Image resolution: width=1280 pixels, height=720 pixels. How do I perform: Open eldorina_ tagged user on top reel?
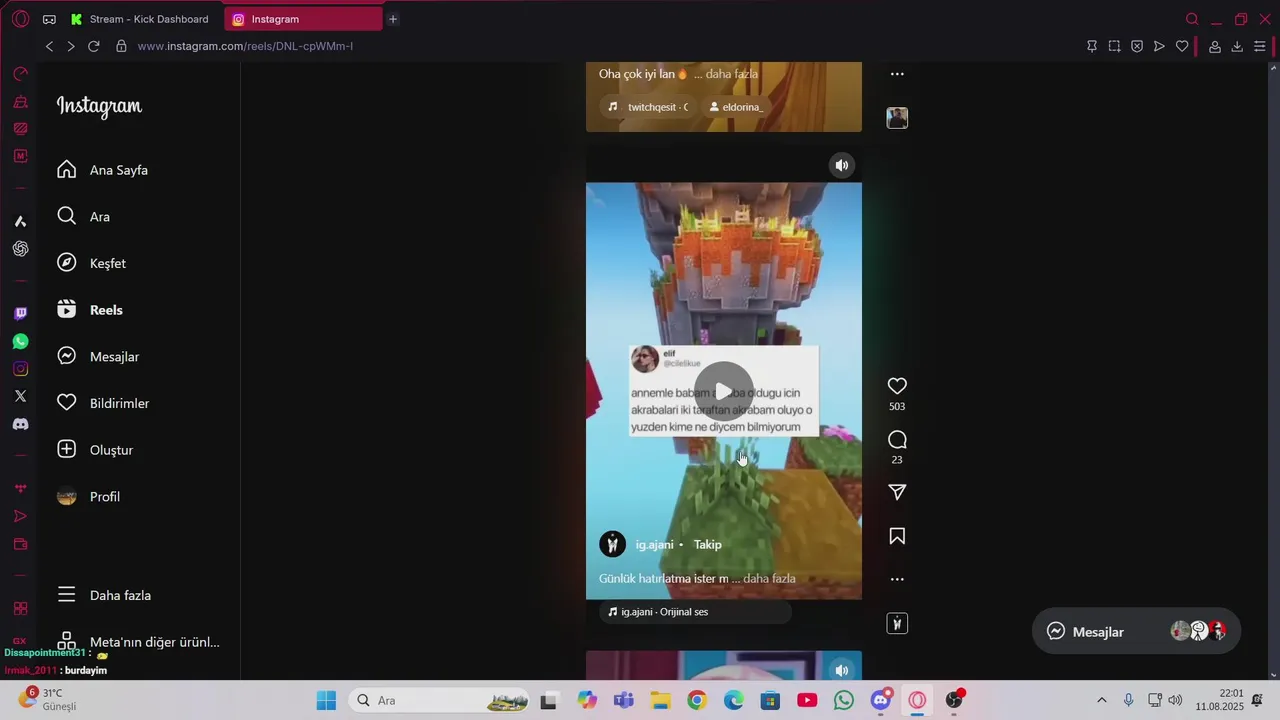pyautogui.click(x=736, y=107)
